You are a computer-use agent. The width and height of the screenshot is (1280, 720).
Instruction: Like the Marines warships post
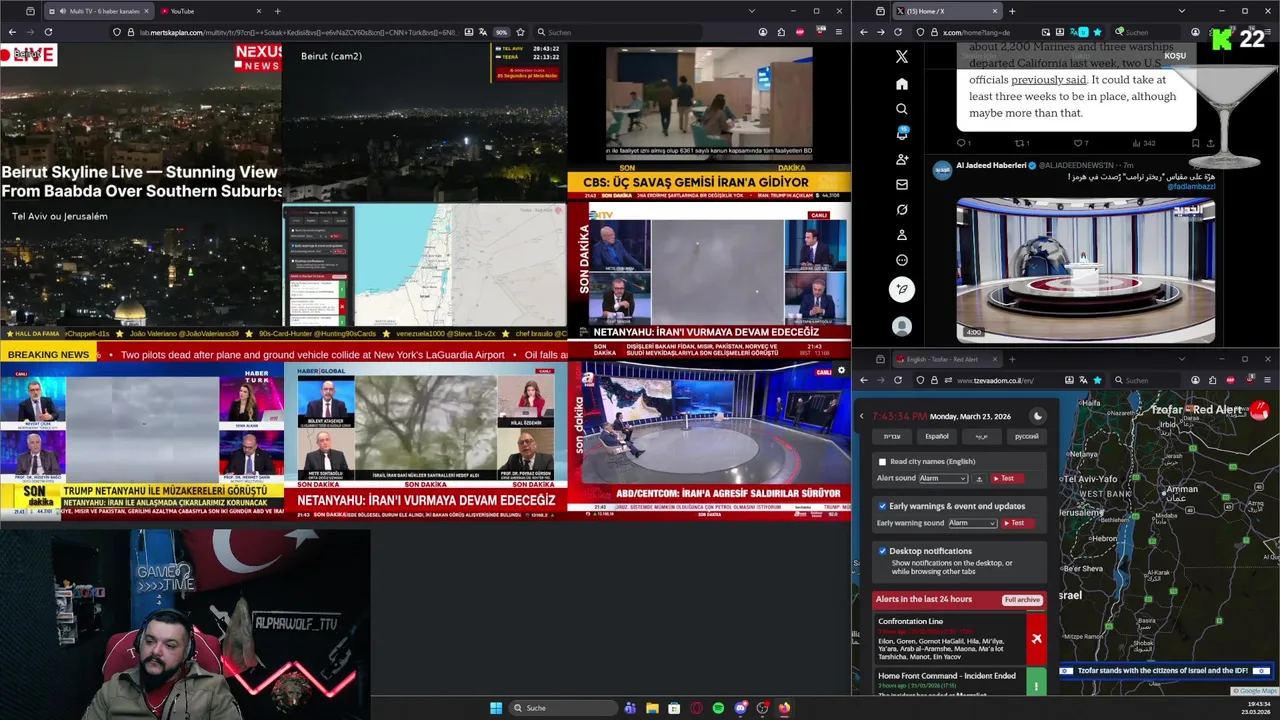(x=1081, y=143)
